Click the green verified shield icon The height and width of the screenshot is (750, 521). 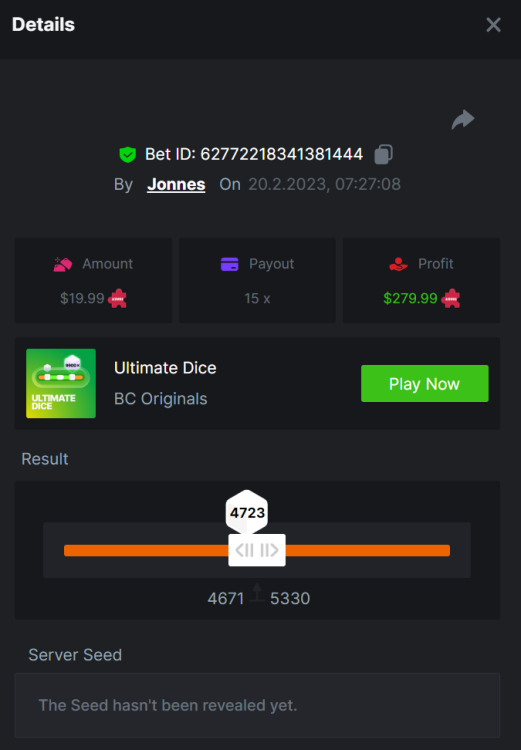127,154
